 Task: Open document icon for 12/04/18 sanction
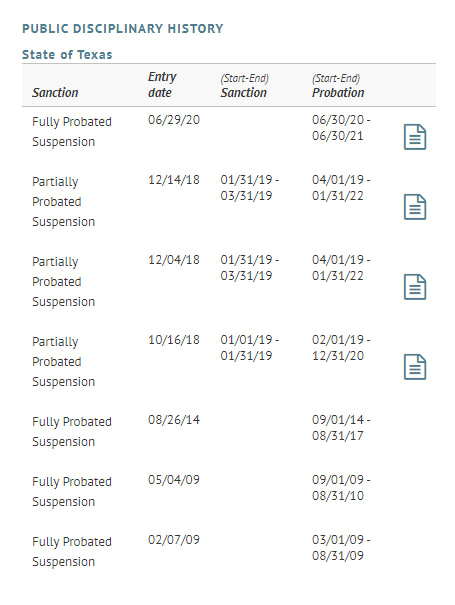pyautogui.click(x=415, y=287)
